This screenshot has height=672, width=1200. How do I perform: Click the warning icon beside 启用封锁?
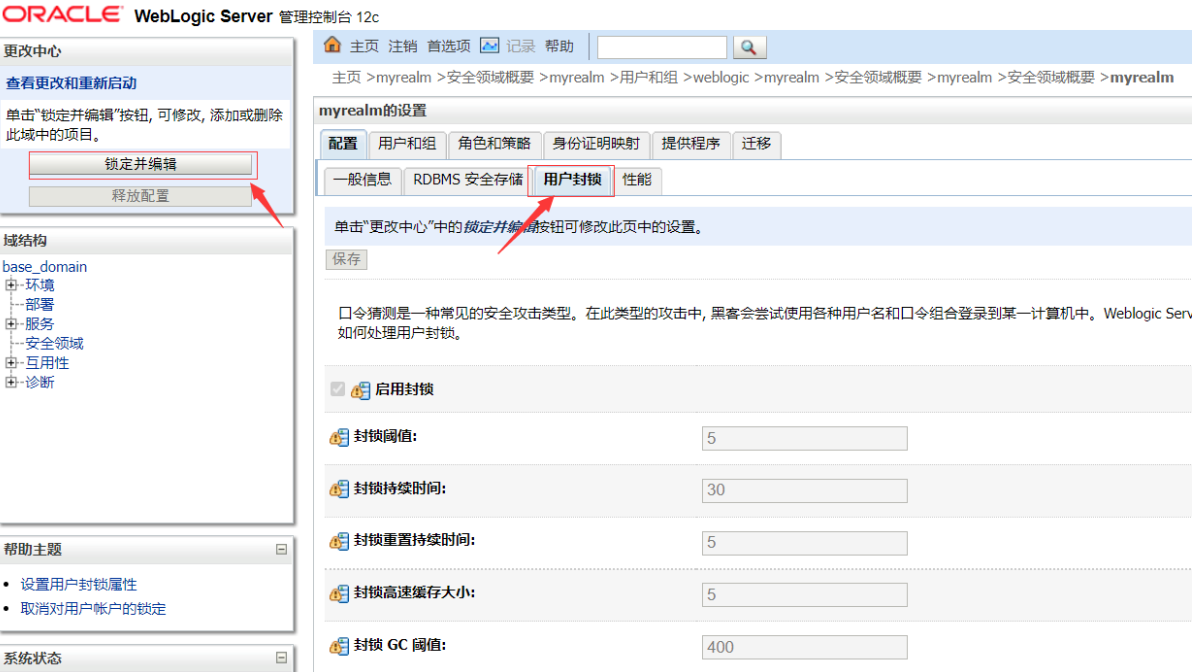tap(360, 390)
